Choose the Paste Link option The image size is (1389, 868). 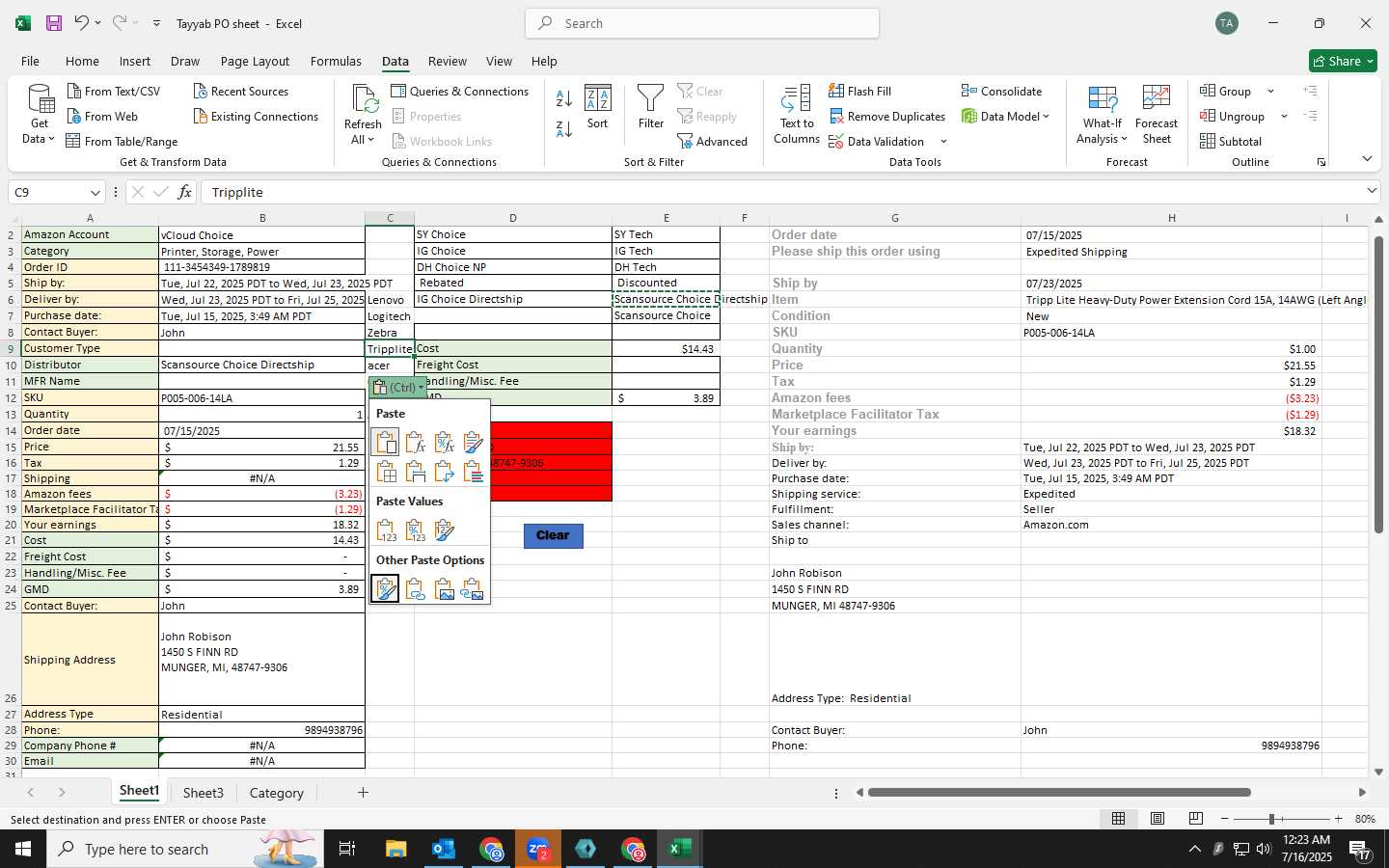(415, 588)
